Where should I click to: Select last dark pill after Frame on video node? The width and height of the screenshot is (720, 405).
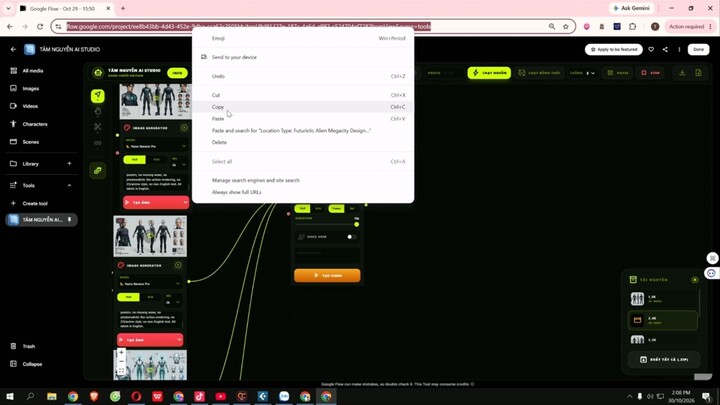352,208
